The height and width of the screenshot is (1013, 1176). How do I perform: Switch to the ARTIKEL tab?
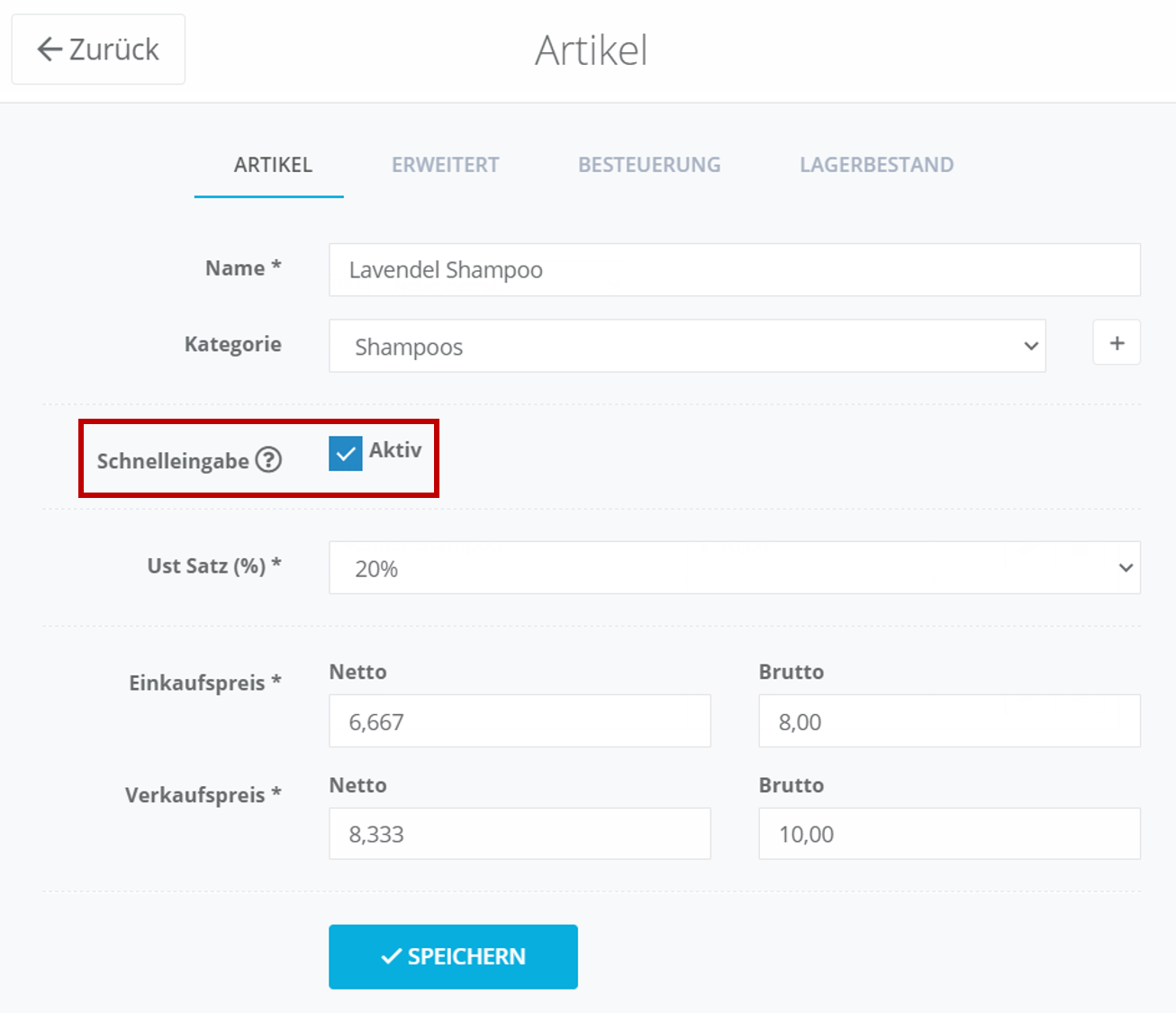[x=273, y=165]
